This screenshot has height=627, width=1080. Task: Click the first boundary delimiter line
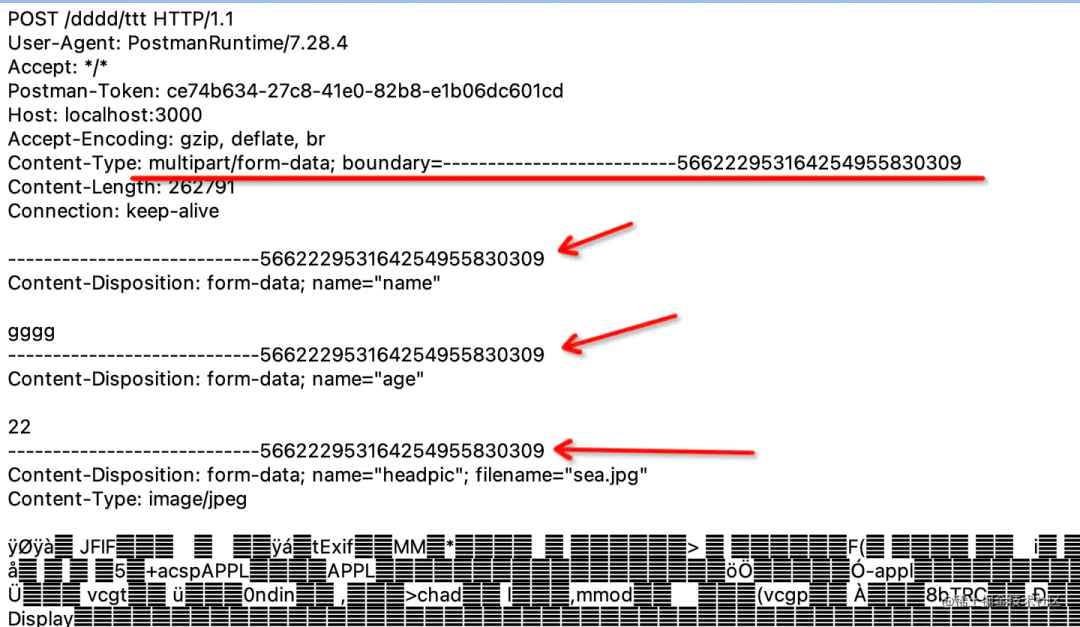tap(276, 259)
